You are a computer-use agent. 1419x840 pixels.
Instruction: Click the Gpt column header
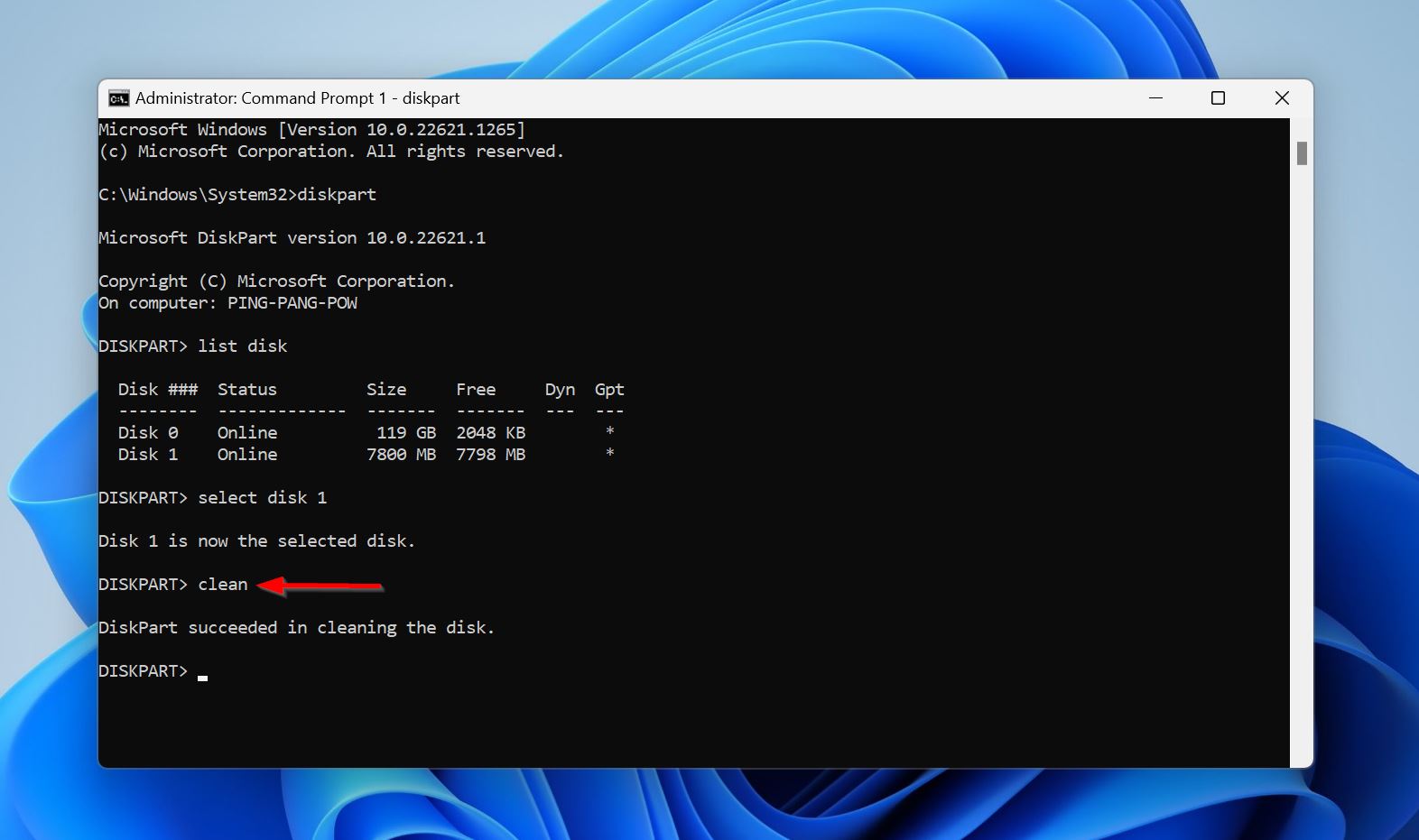point(608,390)
